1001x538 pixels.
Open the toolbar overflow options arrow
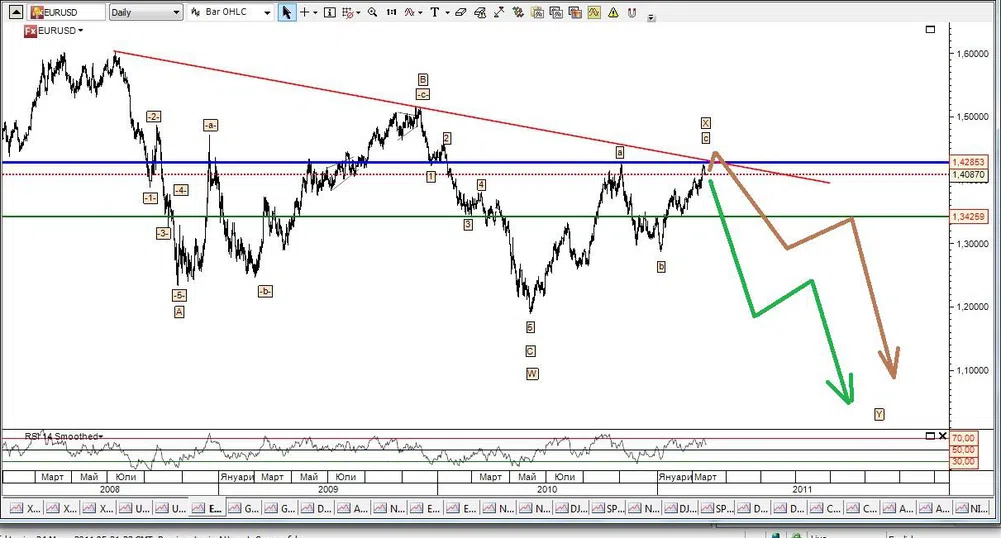tap(651, 18)
